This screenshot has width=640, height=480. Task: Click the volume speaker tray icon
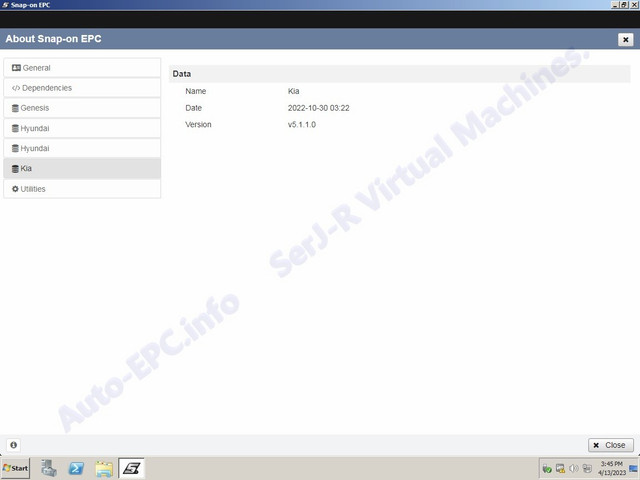coord(573,468)
